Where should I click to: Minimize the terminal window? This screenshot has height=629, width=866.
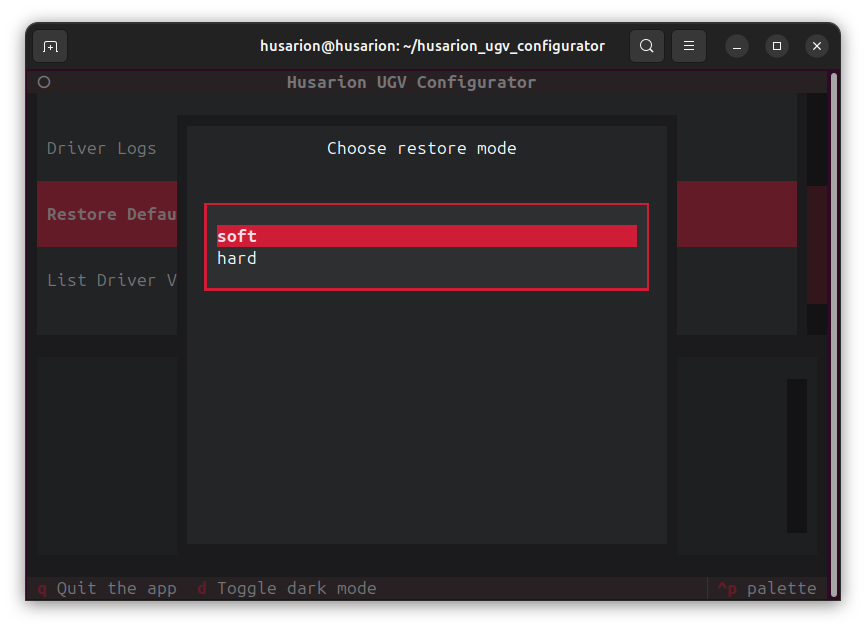737,46
